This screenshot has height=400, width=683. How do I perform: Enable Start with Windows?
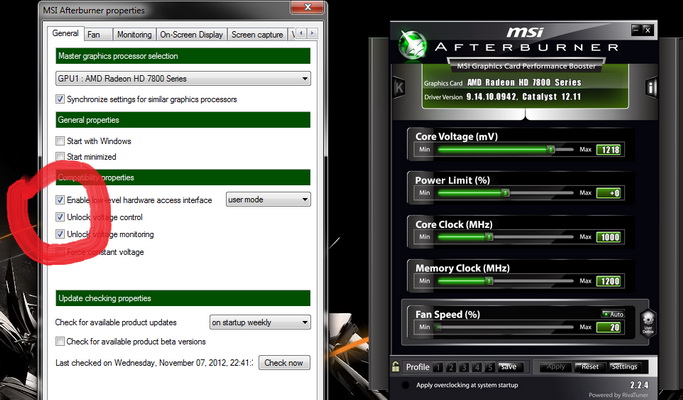click(x=60, y=141)
